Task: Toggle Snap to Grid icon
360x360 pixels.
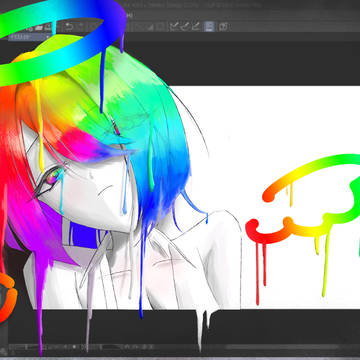Action: coord(197,26)
